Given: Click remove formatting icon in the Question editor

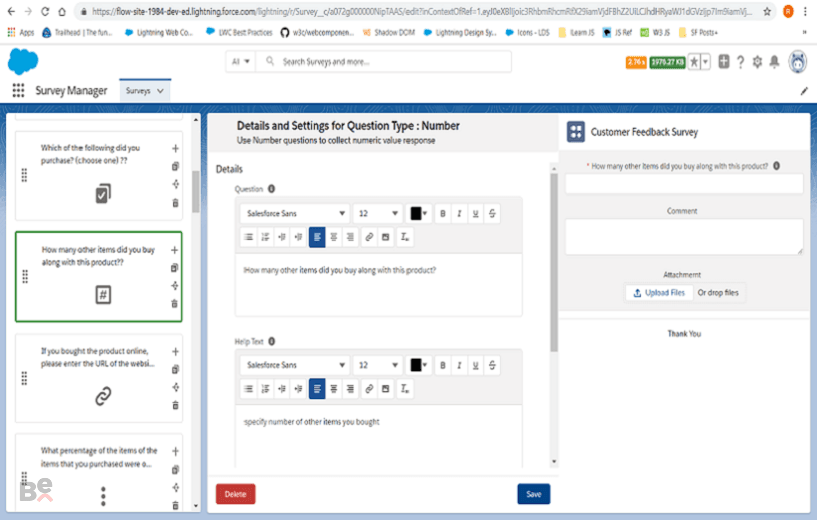Looking at the screenshot, I should (405, 237).
